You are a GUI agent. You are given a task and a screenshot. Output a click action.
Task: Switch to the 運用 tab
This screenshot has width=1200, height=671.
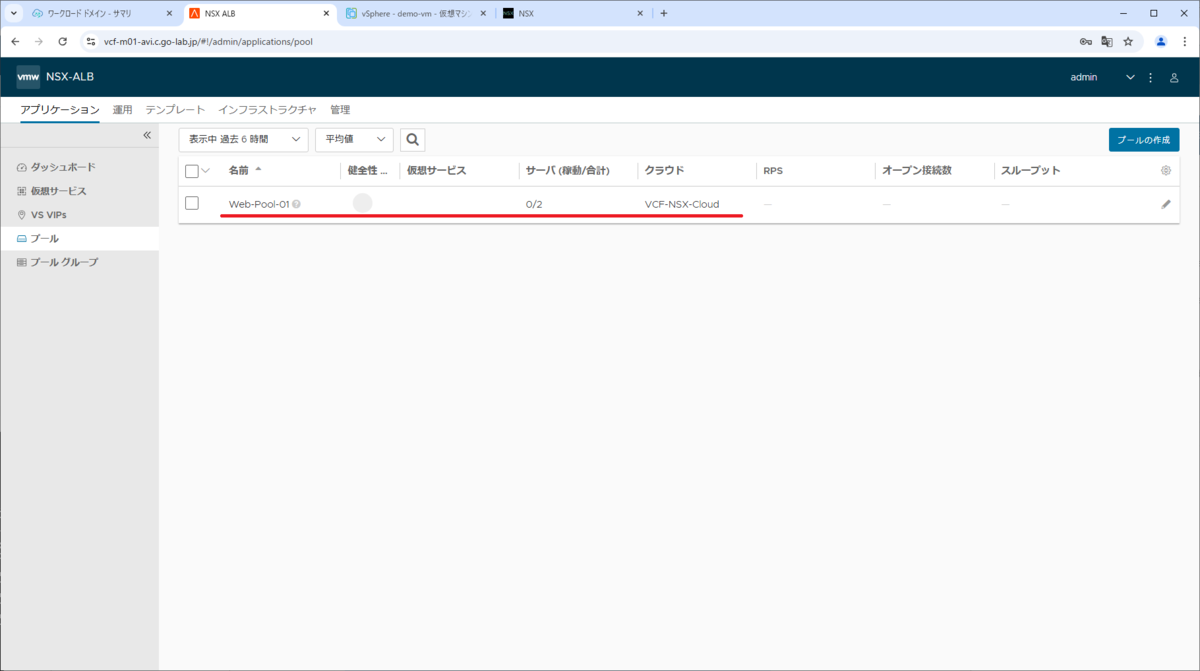(x=122, y=110)
